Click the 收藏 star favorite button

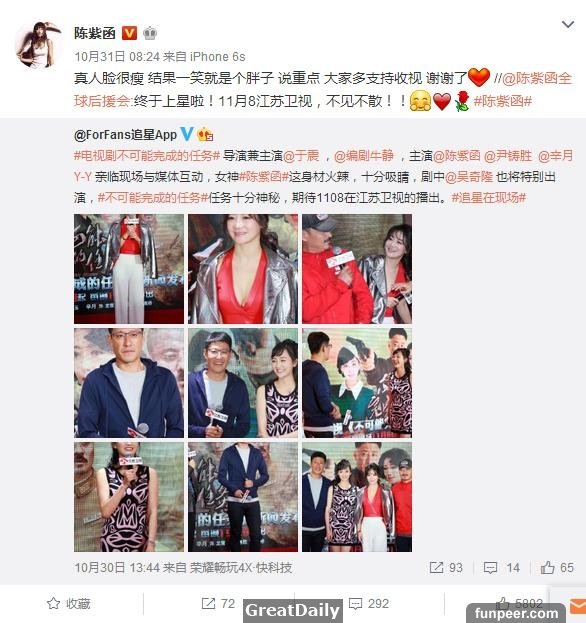[x=68, y=604]
